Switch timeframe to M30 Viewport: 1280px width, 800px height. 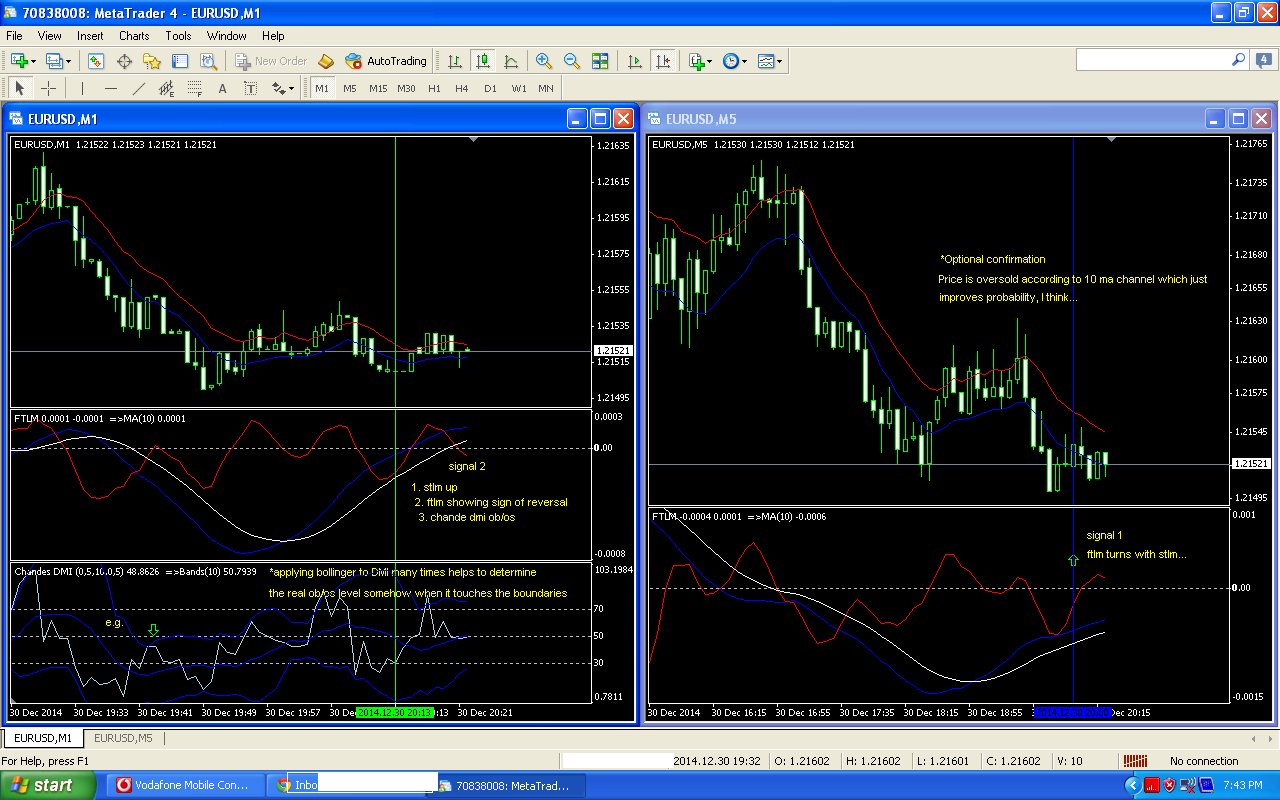(406, 88)
